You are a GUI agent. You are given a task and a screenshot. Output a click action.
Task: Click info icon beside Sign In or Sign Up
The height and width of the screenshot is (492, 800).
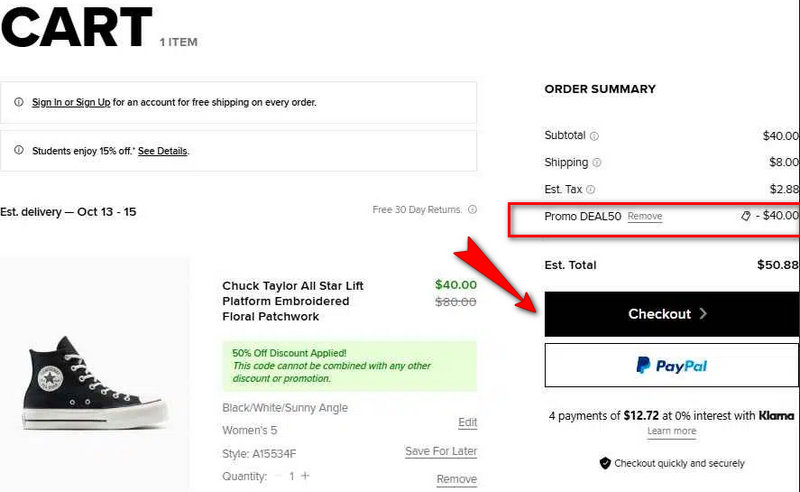click(19, 102)
